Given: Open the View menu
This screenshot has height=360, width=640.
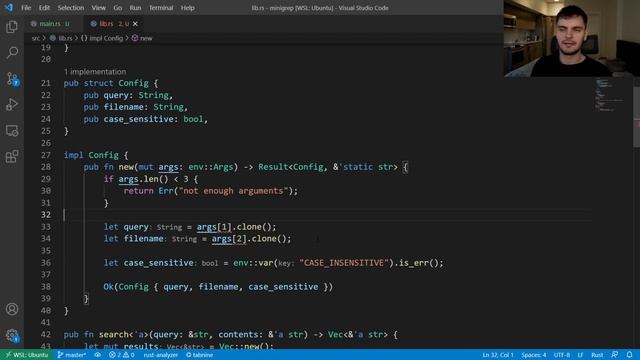Looking at the screenshot, I should point(98,8).
